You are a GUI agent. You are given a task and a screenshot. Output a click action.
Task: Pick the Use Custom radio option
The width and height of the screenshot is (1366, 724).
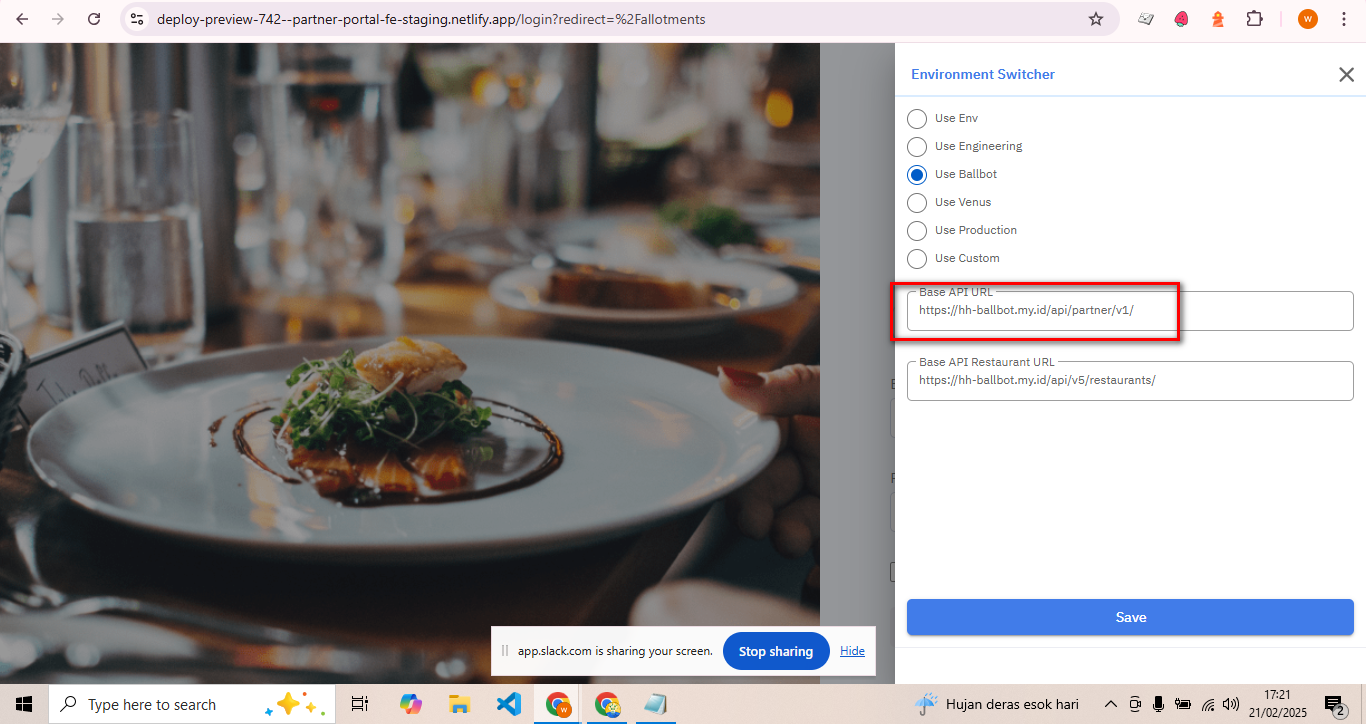click(x=917, y=259)
